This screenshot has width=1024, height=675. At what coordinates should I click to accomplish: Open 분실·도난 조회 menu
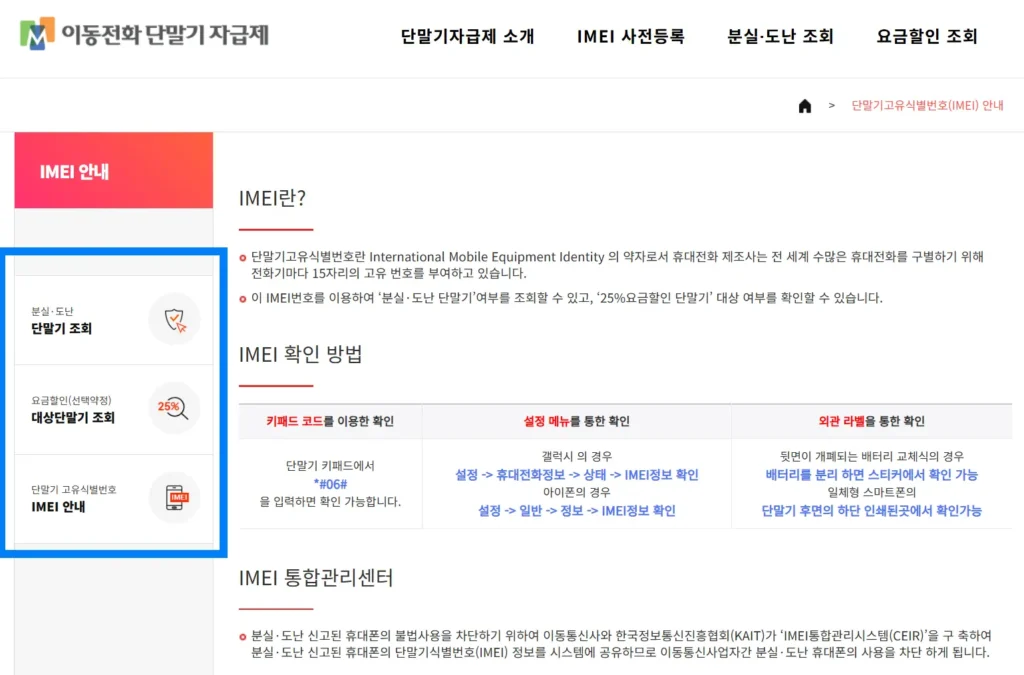pos(780,37)
